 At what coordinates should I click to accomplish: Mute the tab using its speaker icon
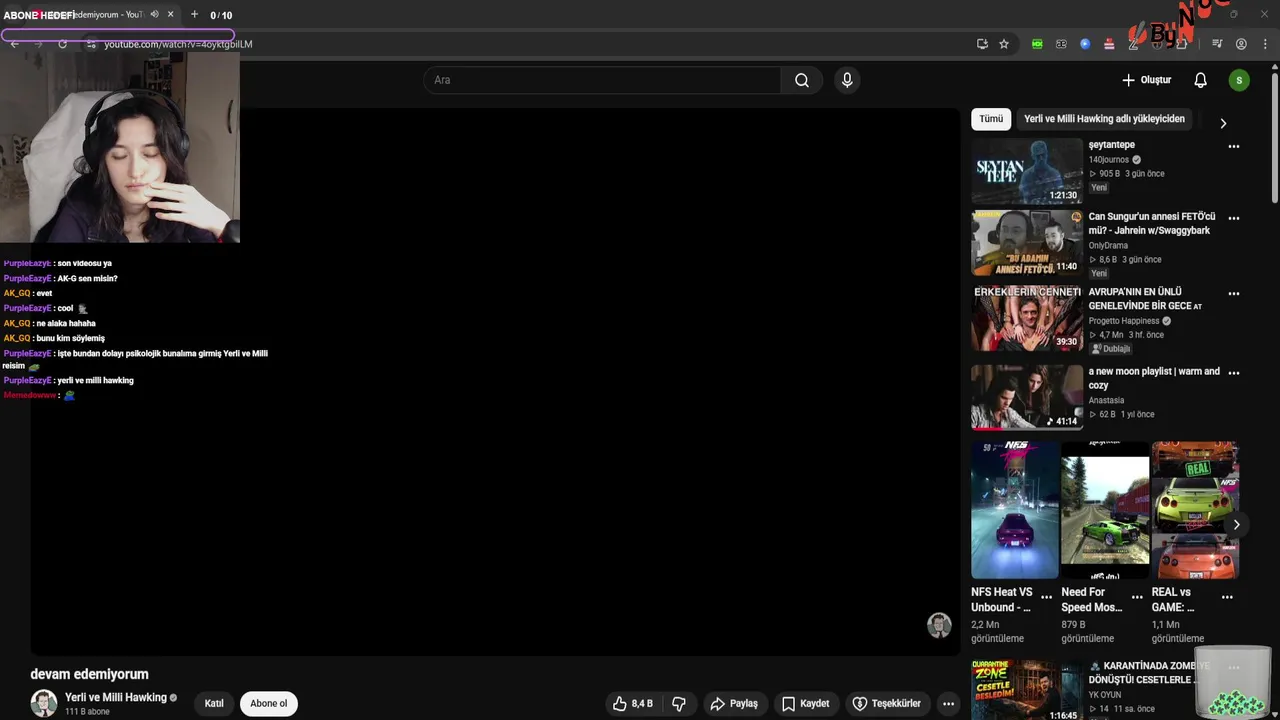click(154, 14)
